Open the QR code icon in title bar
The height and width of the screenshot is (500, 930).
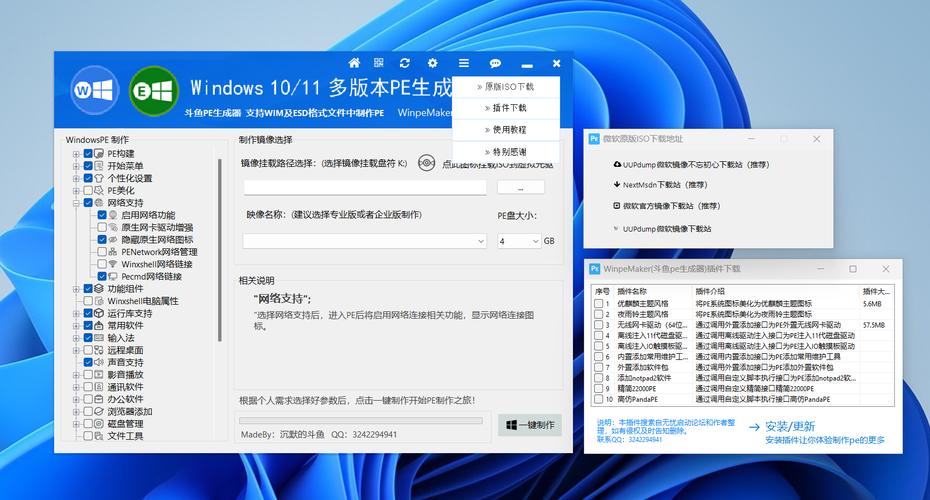tap(379, 63)
